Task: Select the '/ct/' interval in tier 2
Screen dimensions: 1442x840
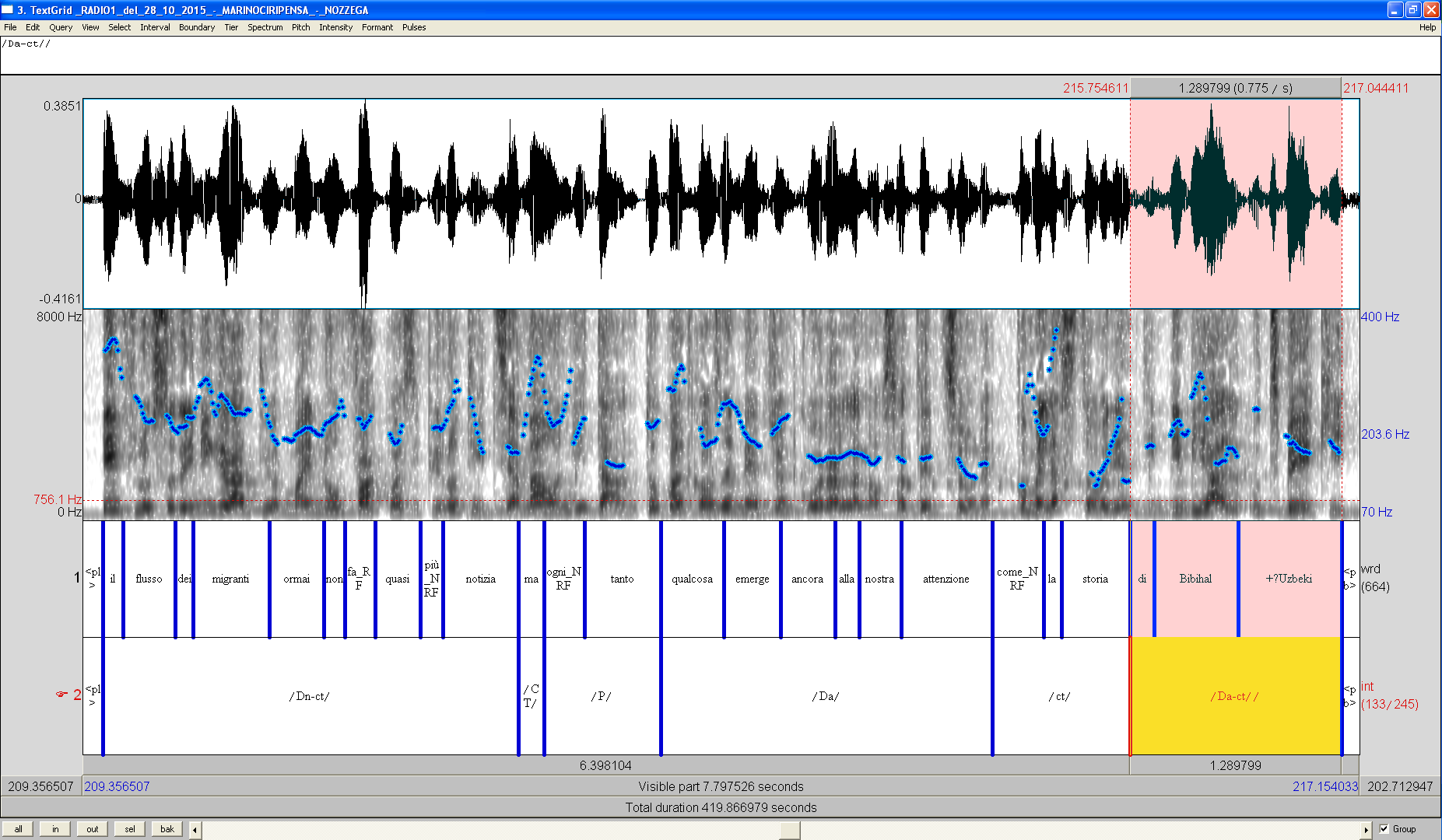Action: pos(1060,696)
